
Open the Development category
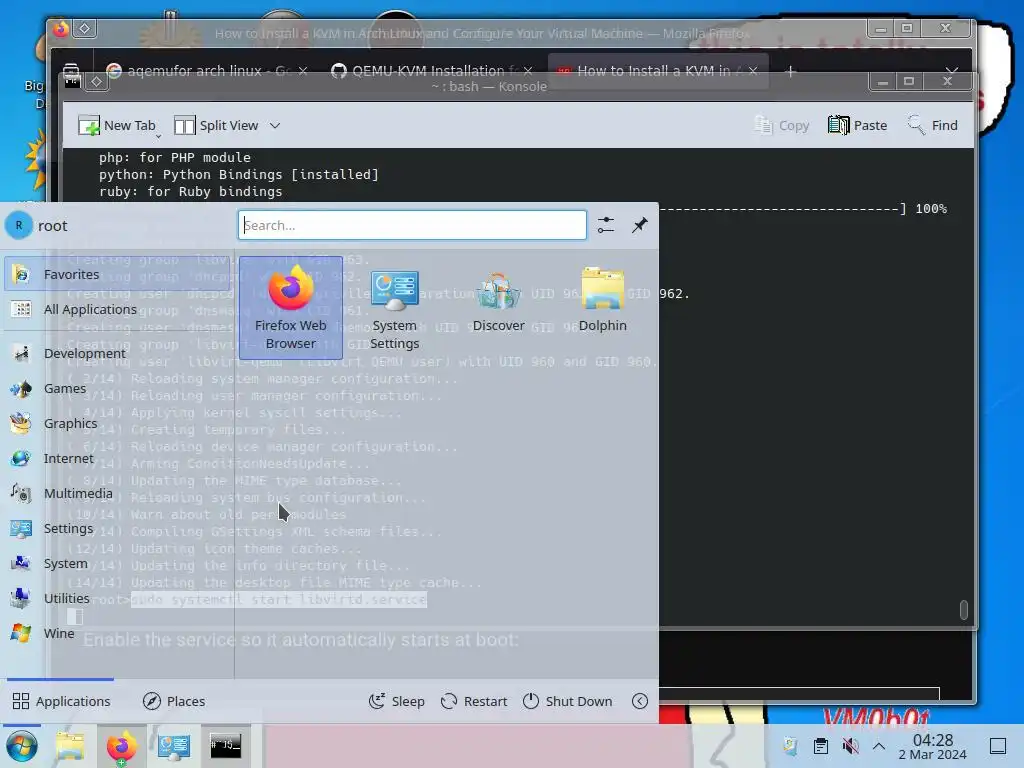click(x=117, y=353)
